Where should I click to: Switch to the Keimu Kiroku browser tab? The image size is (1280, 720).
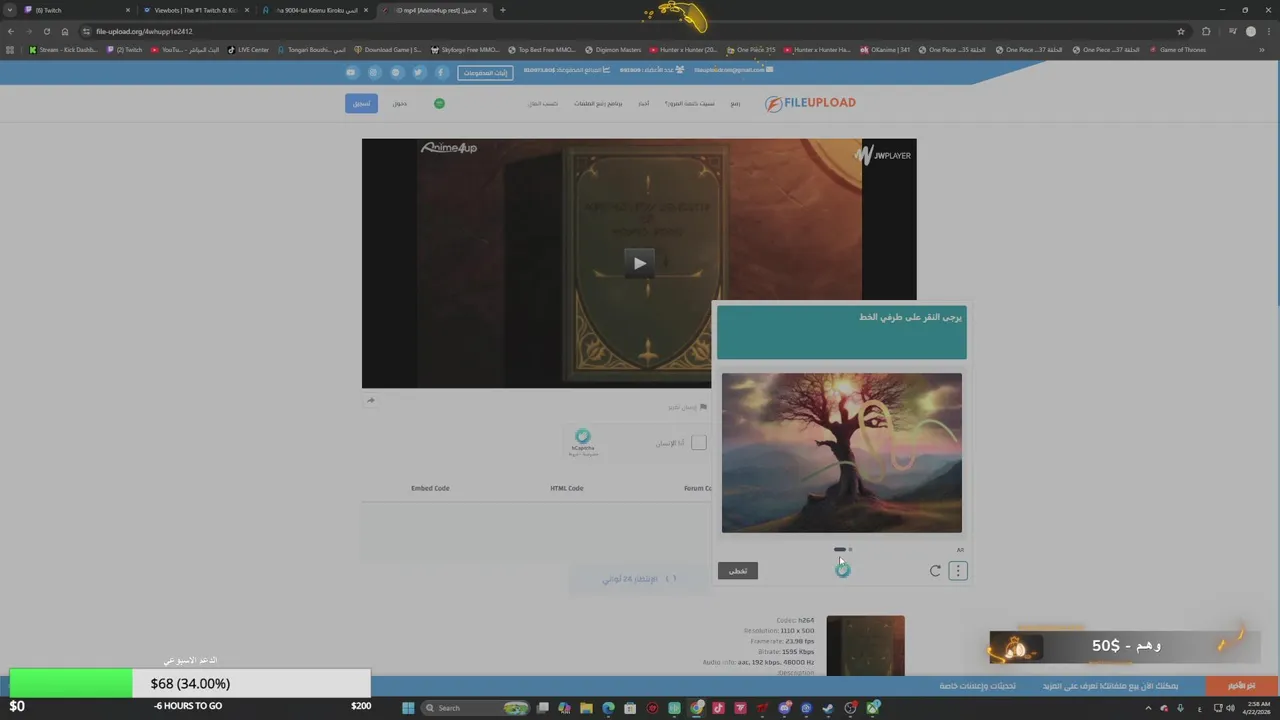315,10
